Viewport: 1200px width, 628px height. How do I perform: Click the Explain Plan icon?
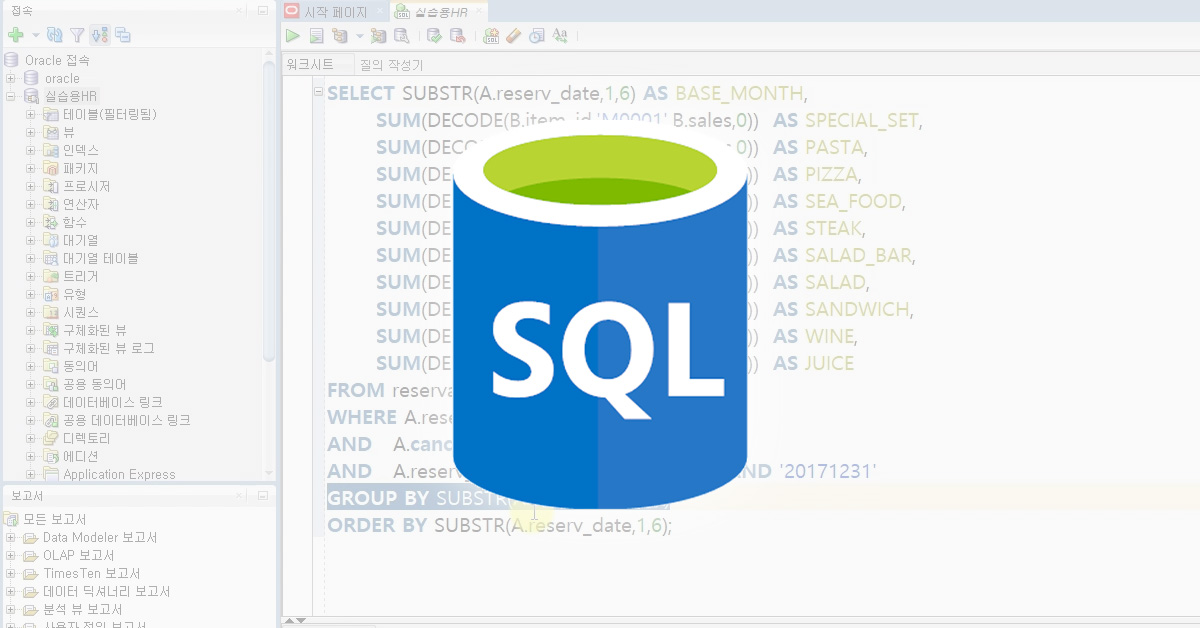[340, 35]
